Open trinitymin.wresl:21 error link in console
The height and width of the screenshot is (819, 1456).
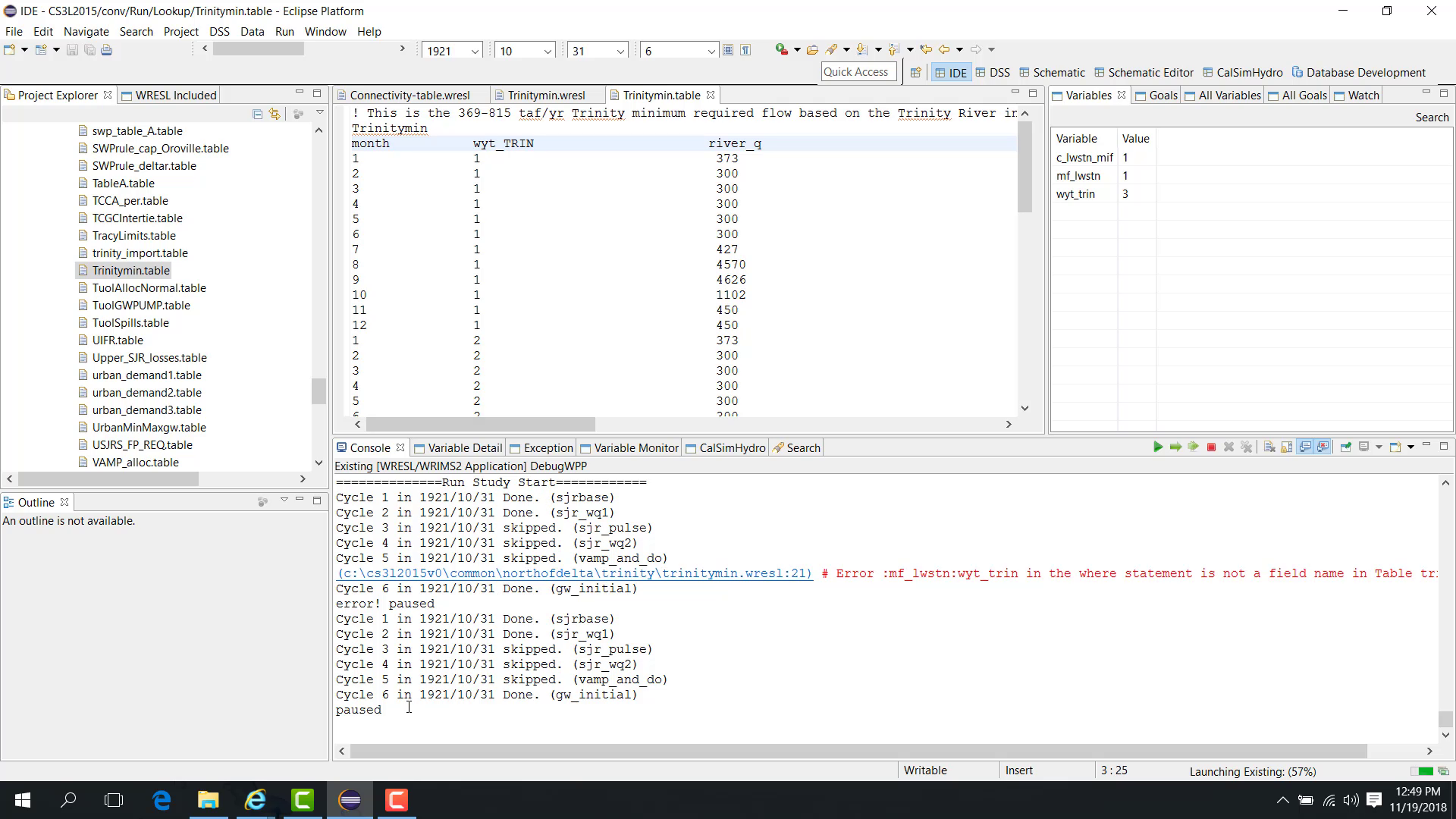click(574, 574)
